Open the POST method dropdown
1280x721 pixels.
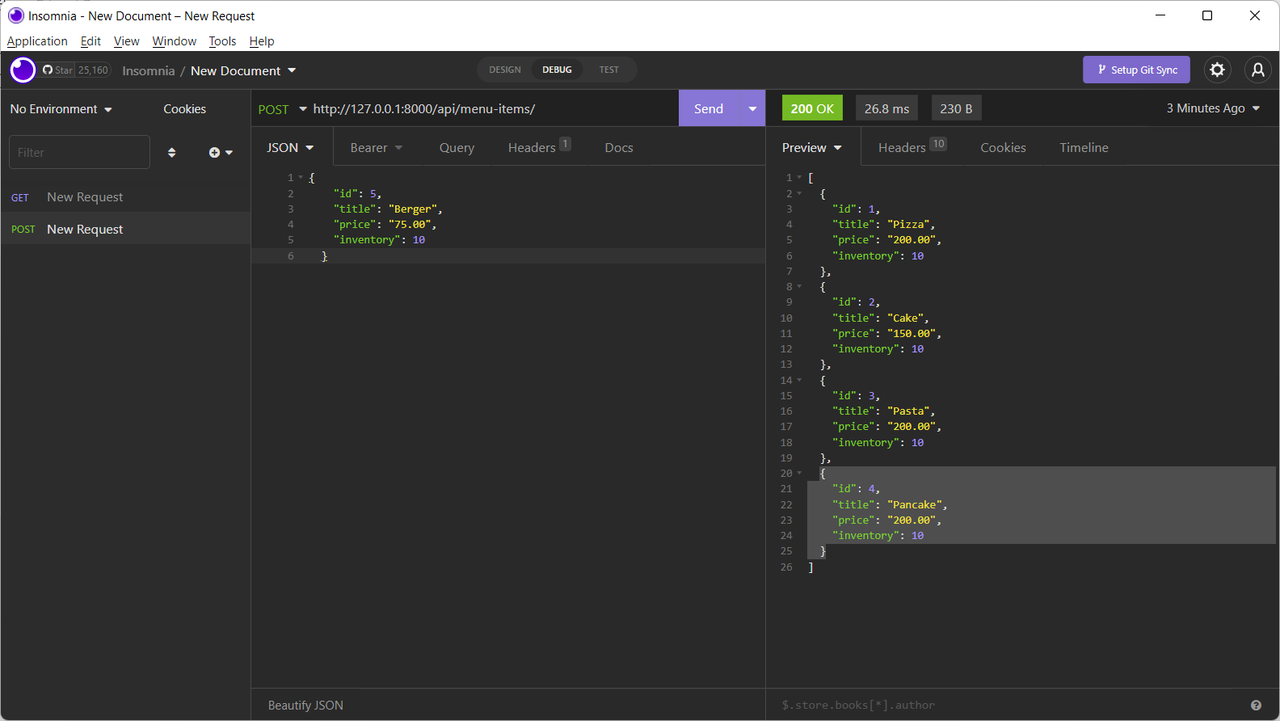282,109
